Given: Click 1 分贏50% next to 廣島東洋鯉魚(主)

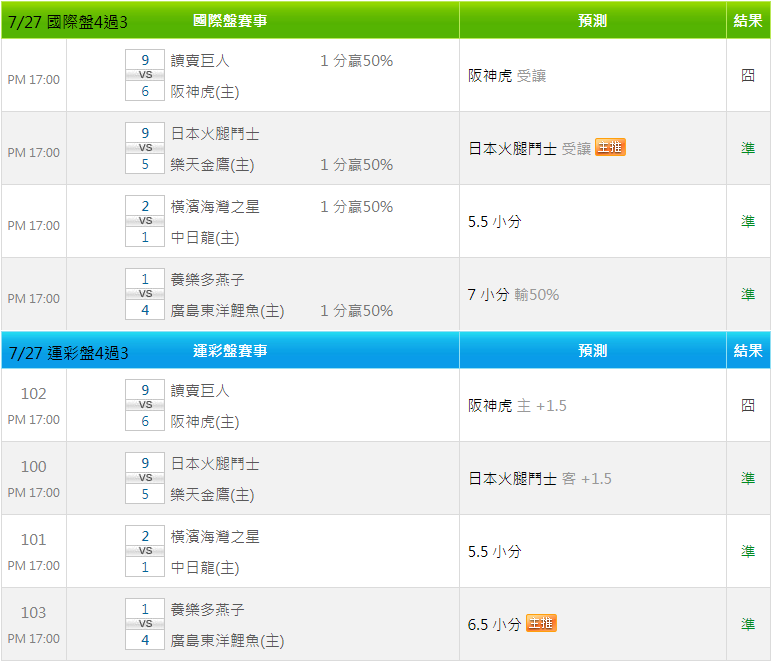Looking at the screenshot, I should point(356,310).
